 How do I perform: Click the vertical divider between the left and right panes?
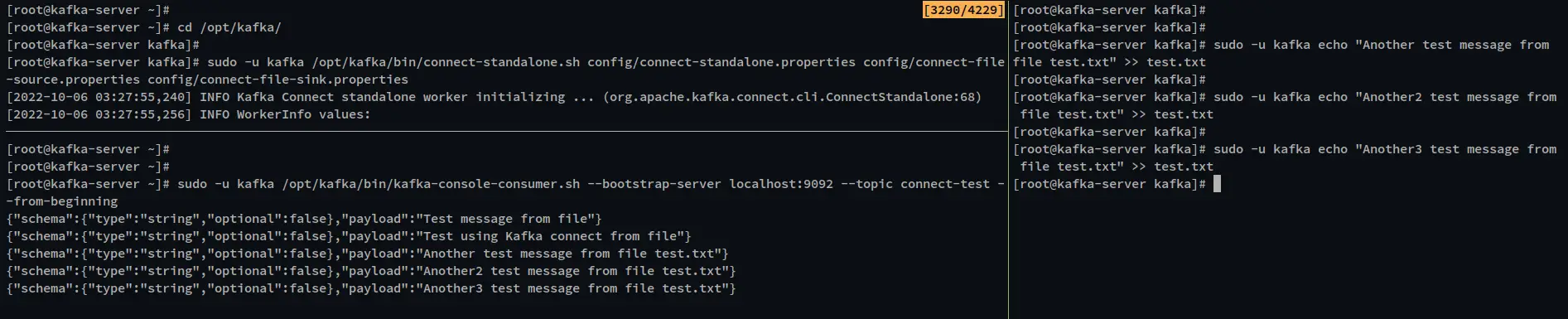[1008, 159]
